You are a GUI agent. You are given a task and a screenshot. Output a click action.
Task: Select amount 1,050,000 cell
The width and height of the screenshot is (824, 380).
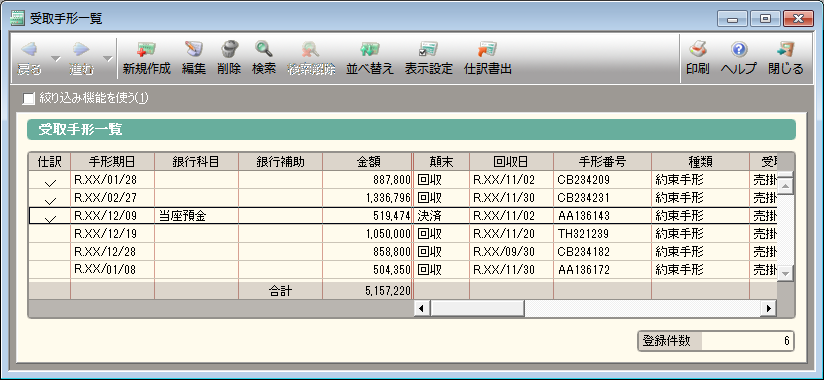coord(367,234)
